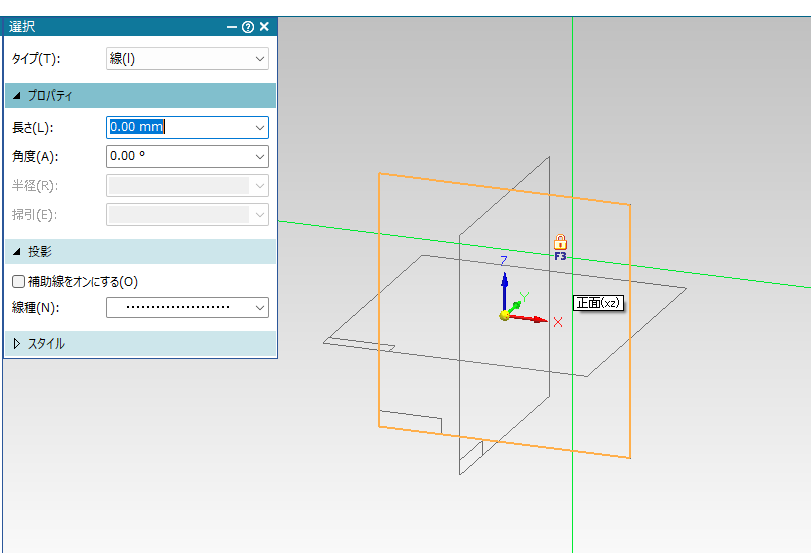Open the タイプ dropdown showing 線(I)

[x=187, y=59]
